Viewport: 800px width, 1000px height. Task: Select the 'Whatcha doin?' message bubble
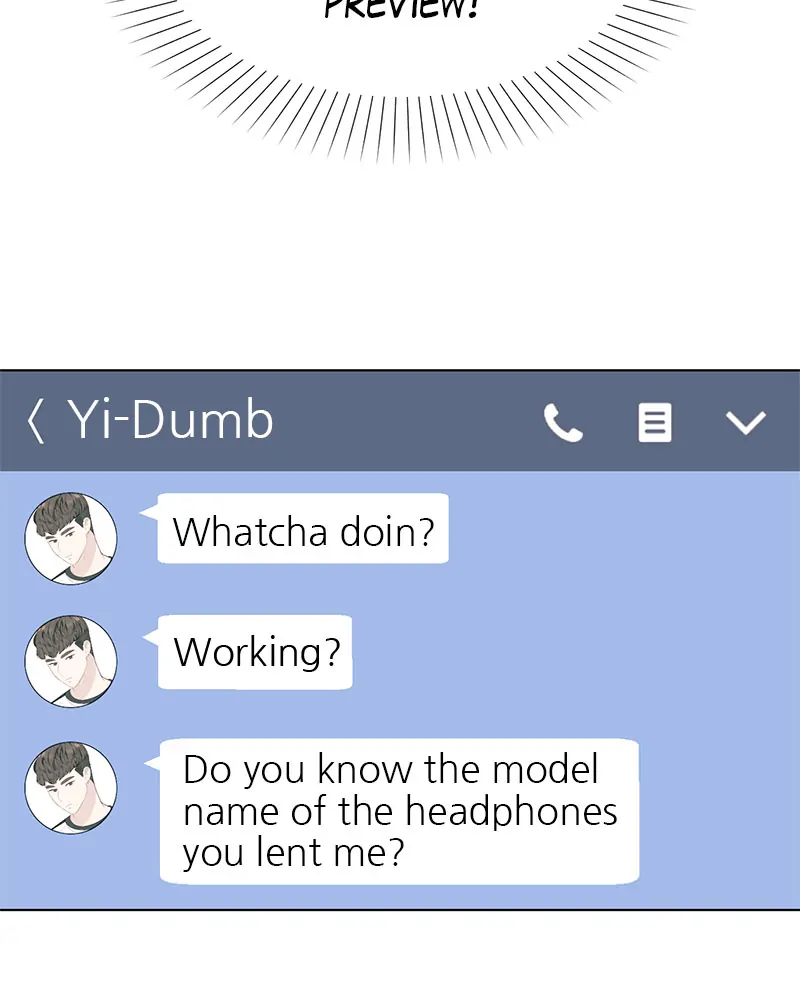(x=302, y=529)
